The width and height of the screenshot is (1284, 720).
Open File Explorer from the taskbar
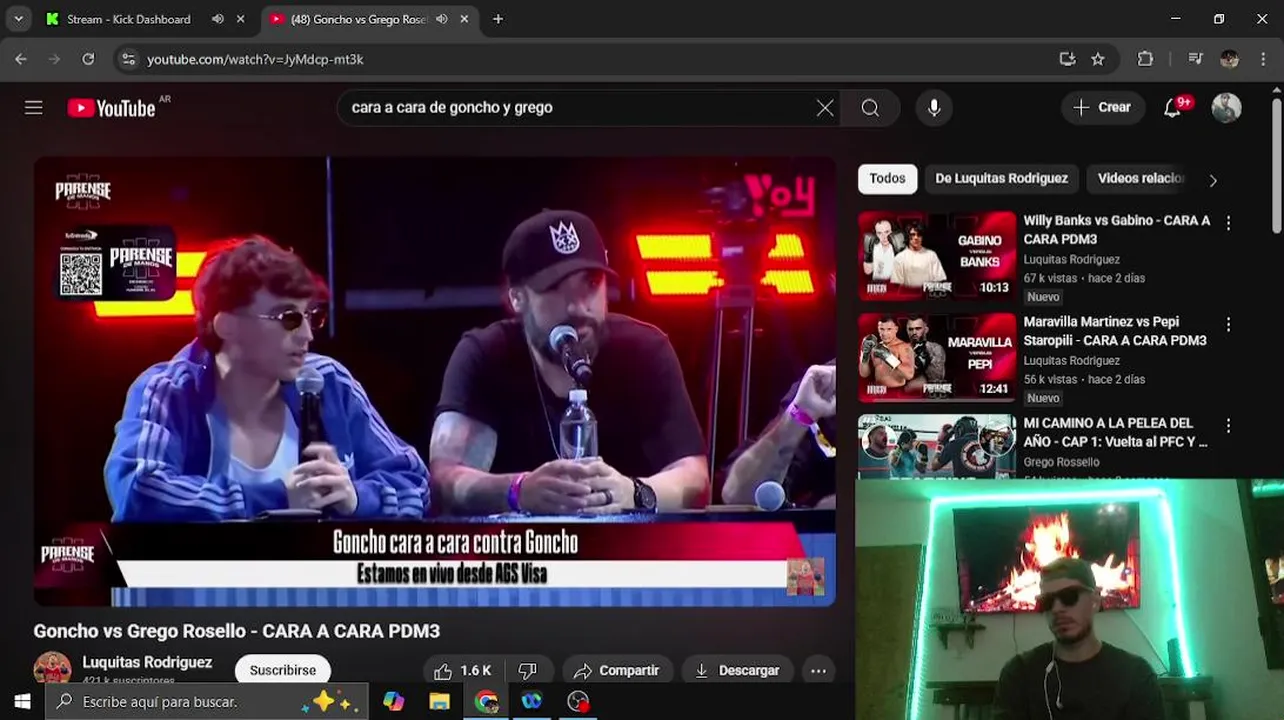(439, 701)
